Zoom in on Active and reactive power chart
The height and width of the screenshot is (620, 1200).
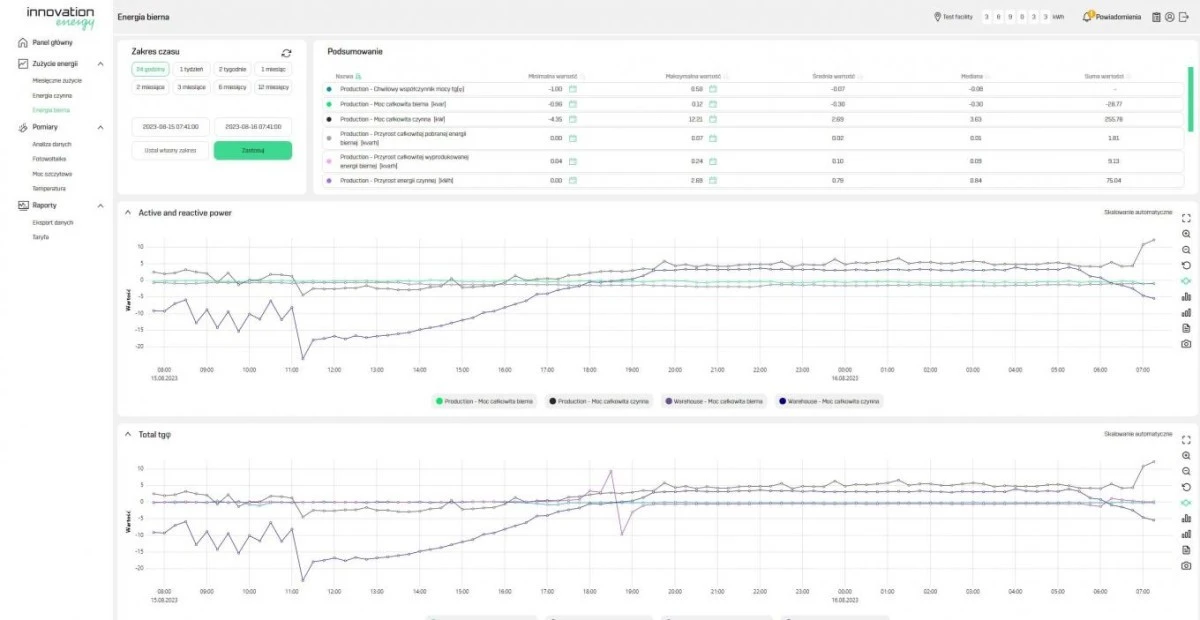[1186, 233]
